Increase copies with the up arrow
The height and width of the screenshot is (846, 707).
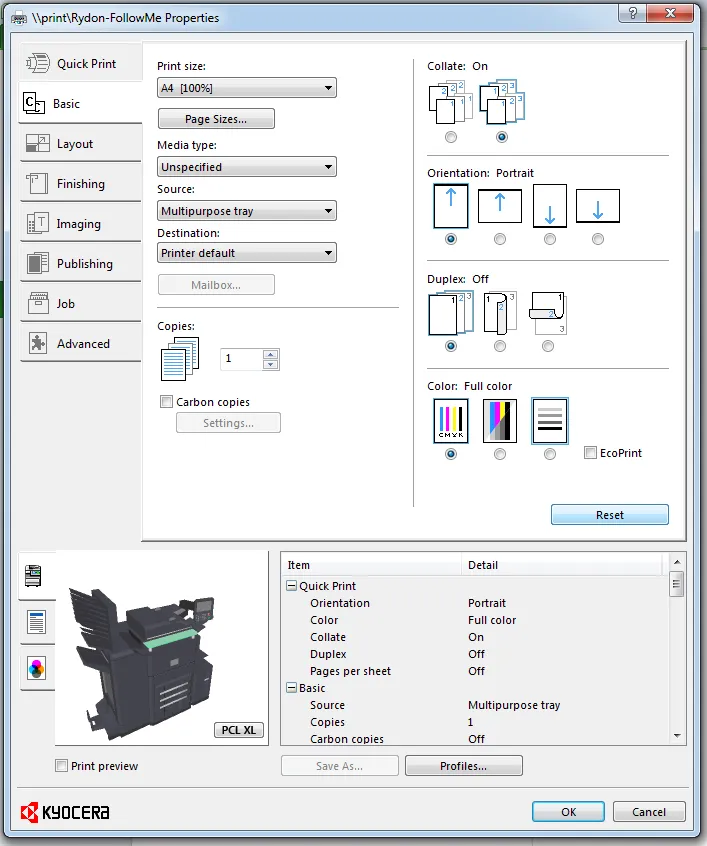click(271, 354)
